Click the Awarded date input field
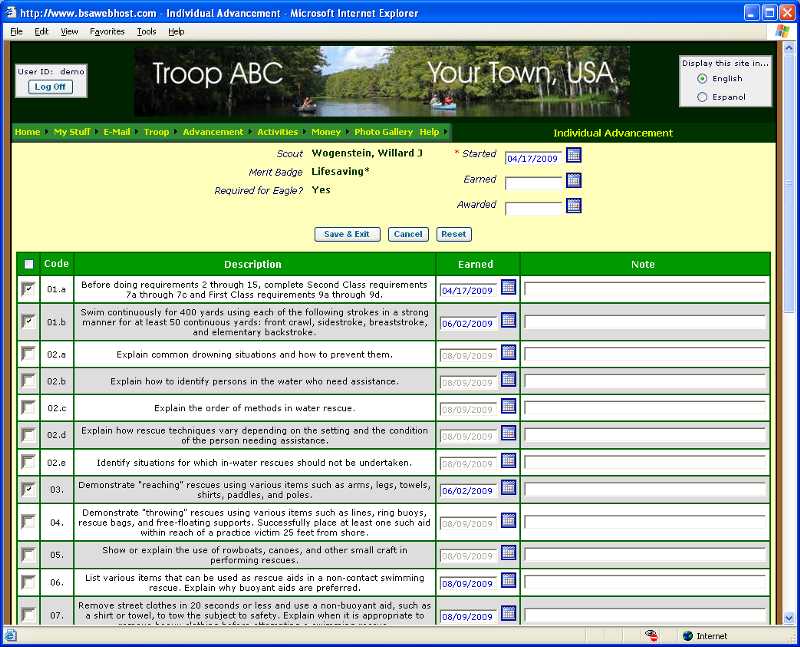 tap(533, 208)
